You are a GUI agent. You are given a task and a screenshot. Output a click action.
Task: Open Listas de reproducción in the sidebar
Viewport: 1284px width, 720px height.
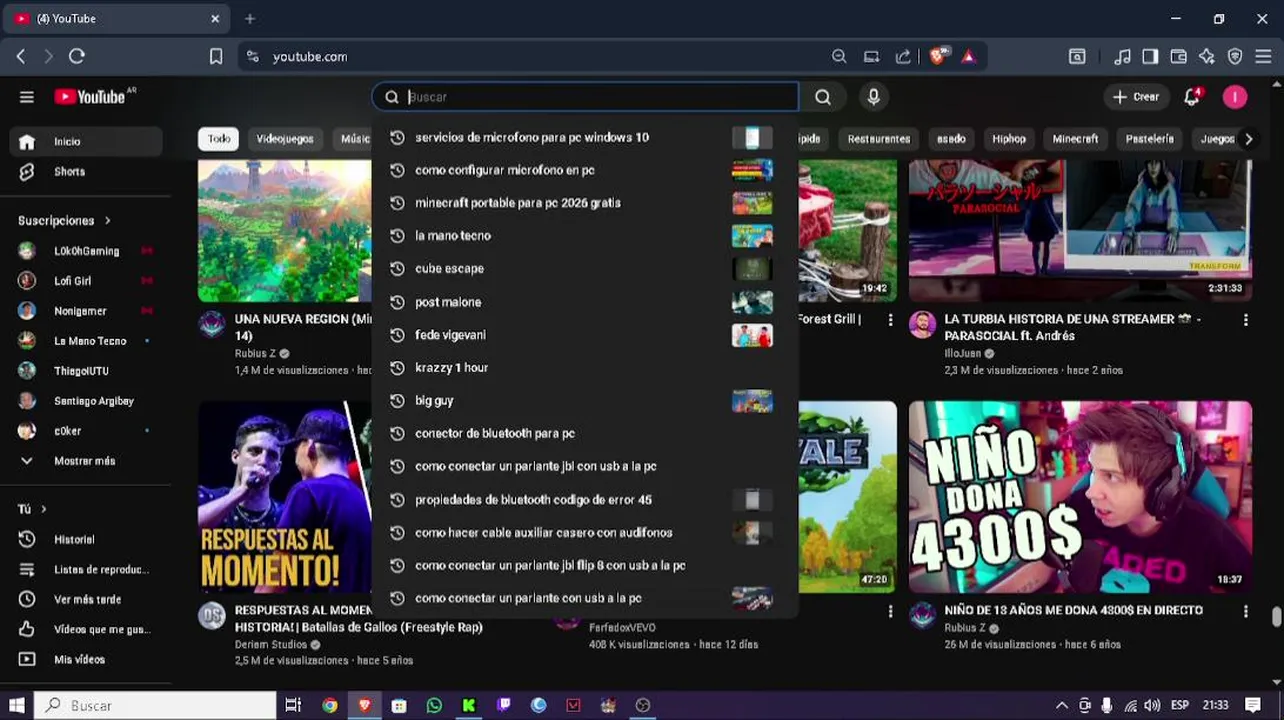86,570
